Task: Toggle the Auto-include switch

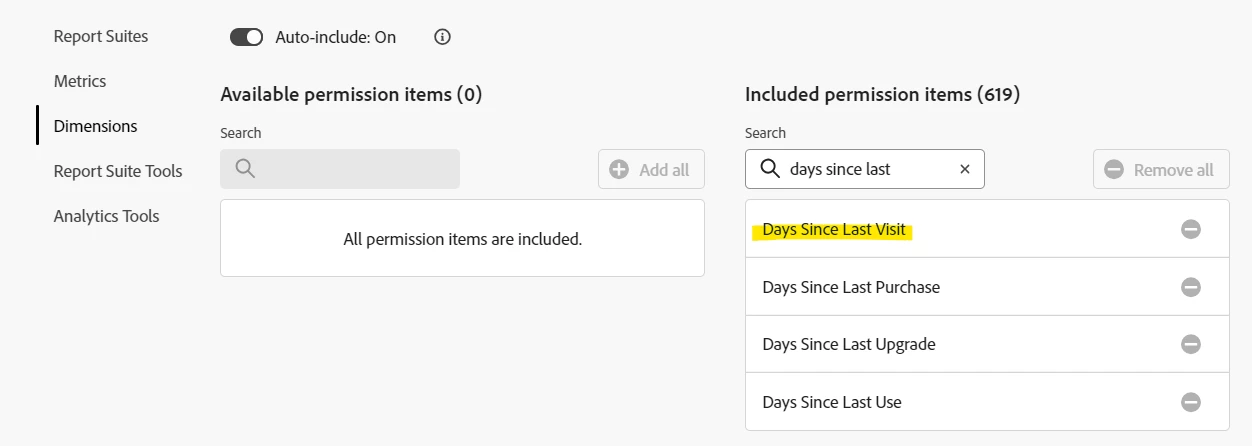Action: (246, 37)
